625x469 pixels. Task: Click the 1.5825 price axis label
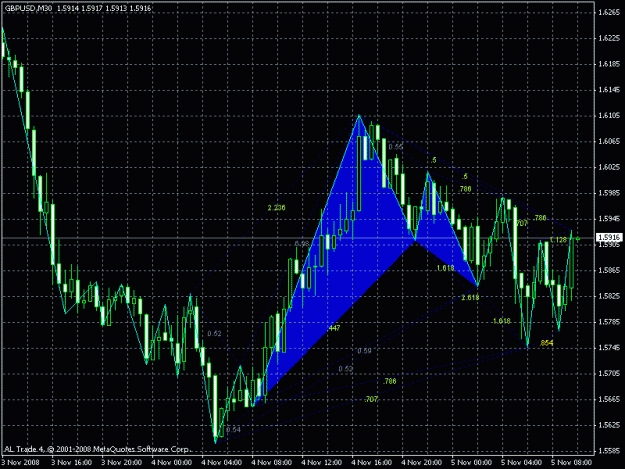tap(609, 296)
